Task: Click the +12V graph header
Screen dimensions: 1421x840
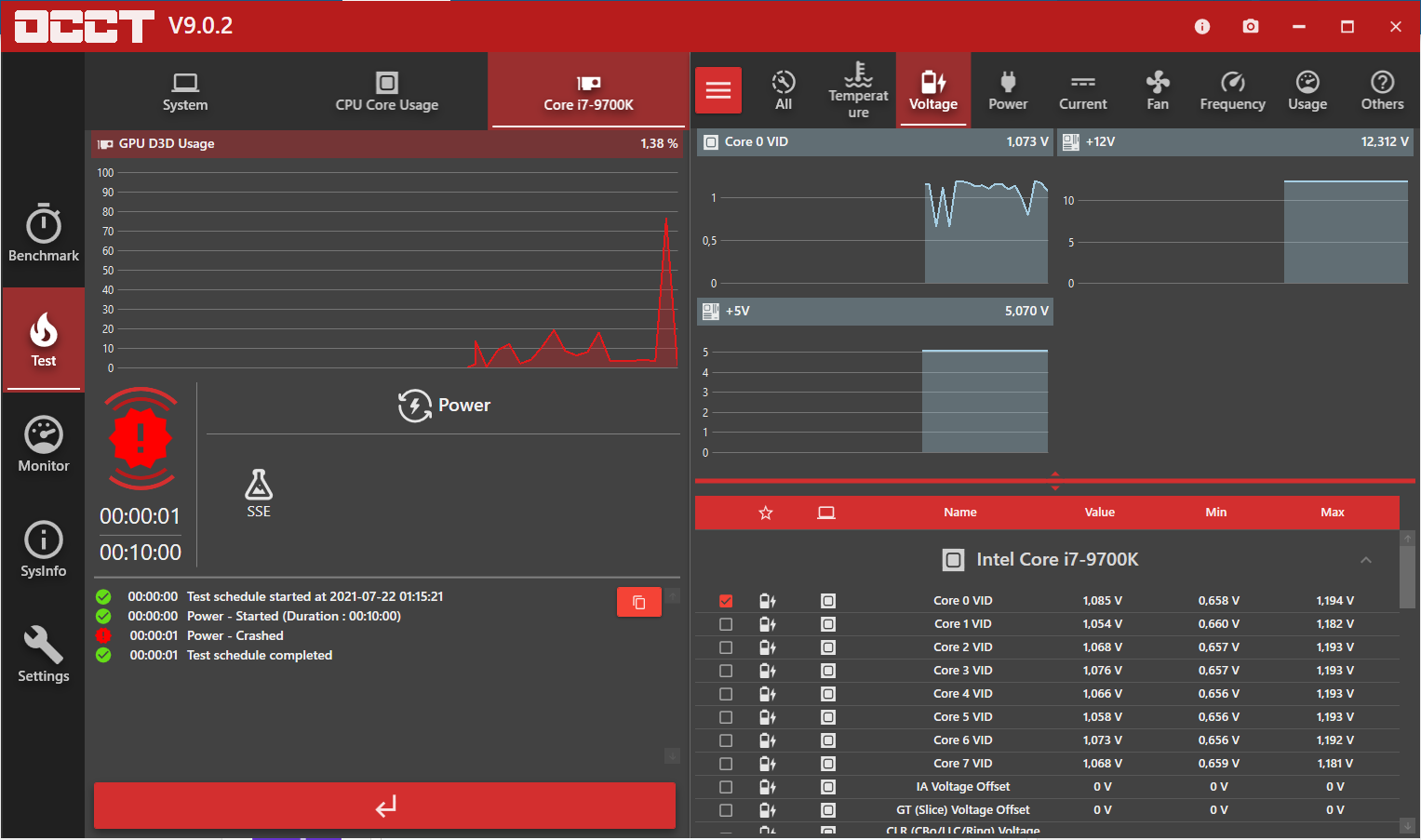Action: [1235, 142]
